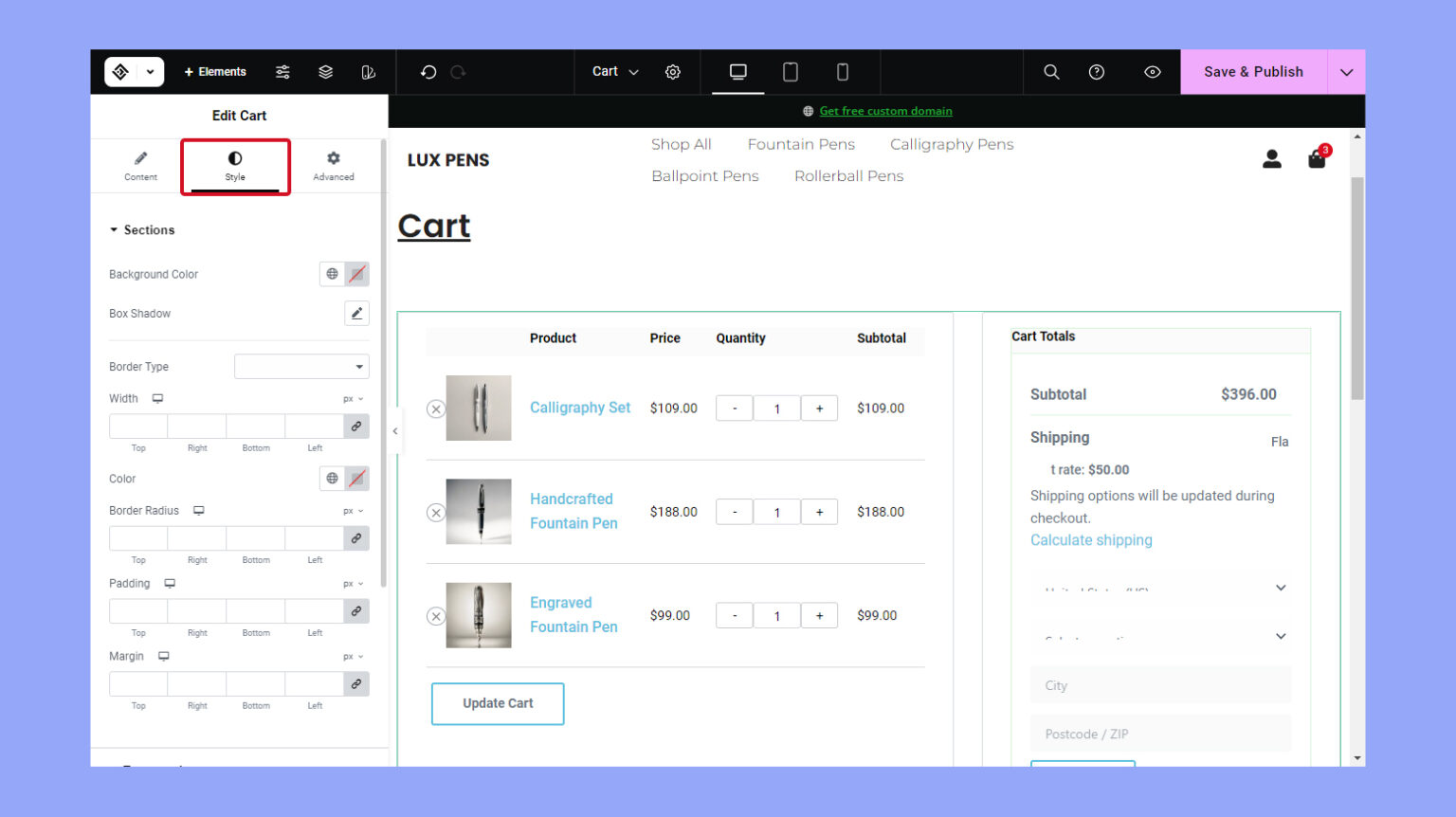Select the Content tab
Image resolution: width=1456 pixels, height=817 pixels.
140,166
